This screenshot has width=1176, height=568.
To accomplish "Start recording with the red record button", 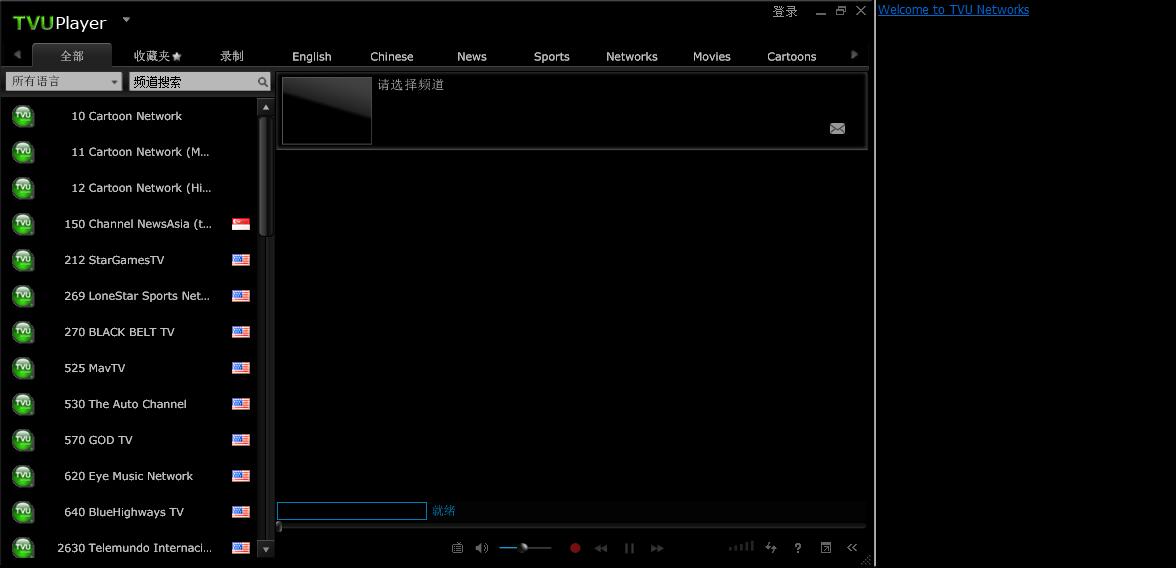I will (x=575, y=548).
